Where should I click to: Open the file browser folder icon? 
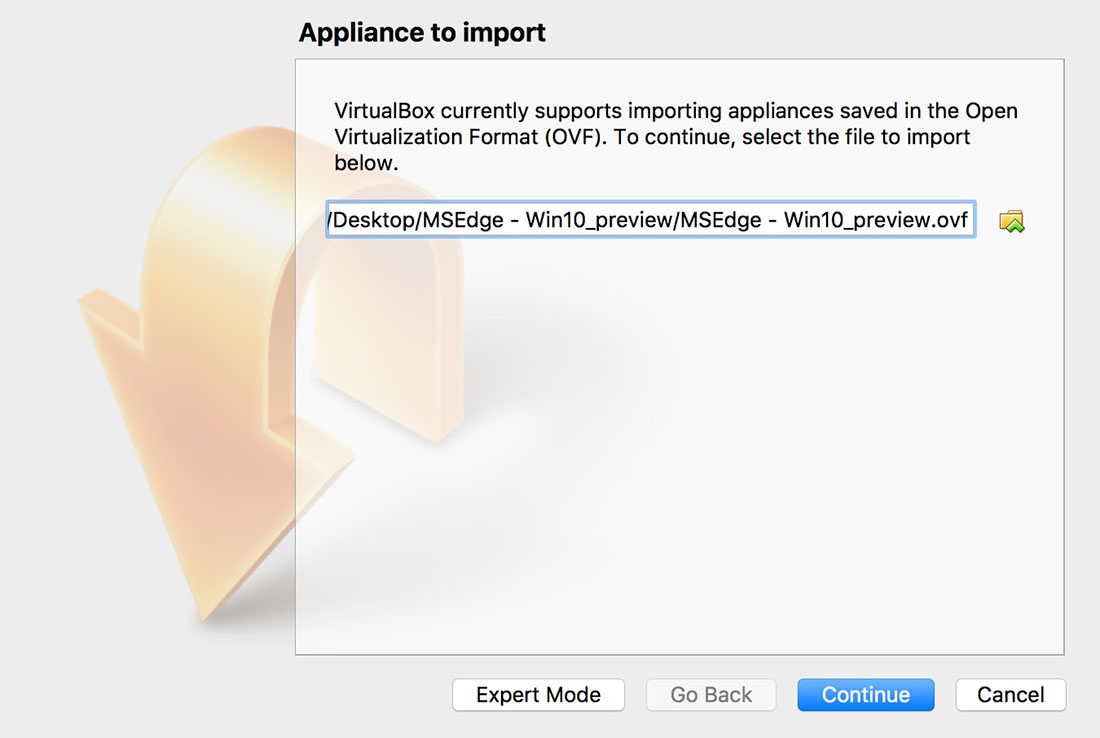coord(1011,221)
